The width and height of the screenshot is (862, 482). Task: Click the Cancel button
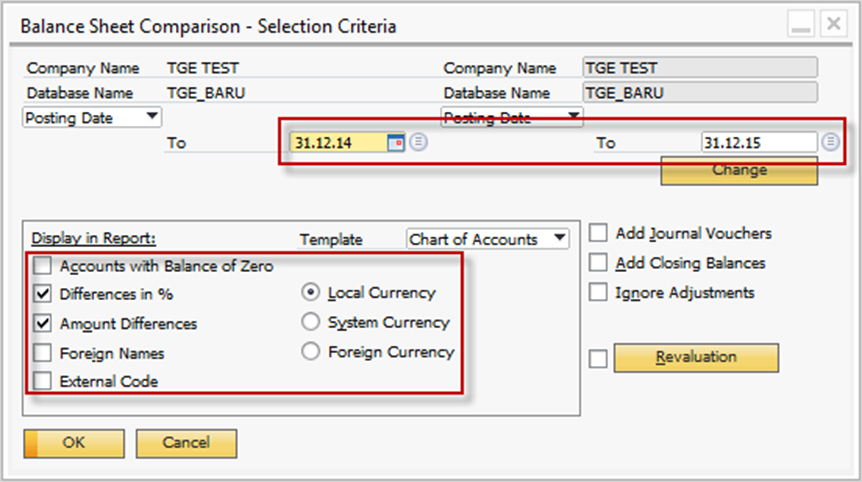click(x=186, y=443)
